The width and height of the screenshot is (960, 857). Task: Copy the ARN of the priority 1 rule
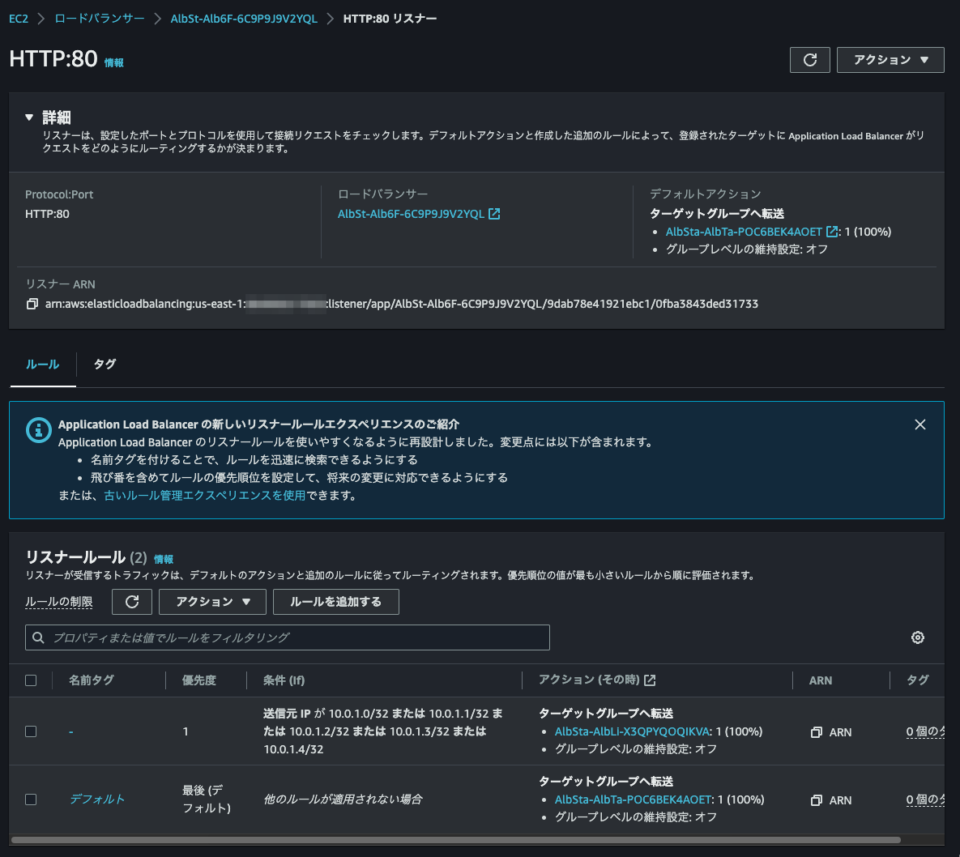(820, 732)
